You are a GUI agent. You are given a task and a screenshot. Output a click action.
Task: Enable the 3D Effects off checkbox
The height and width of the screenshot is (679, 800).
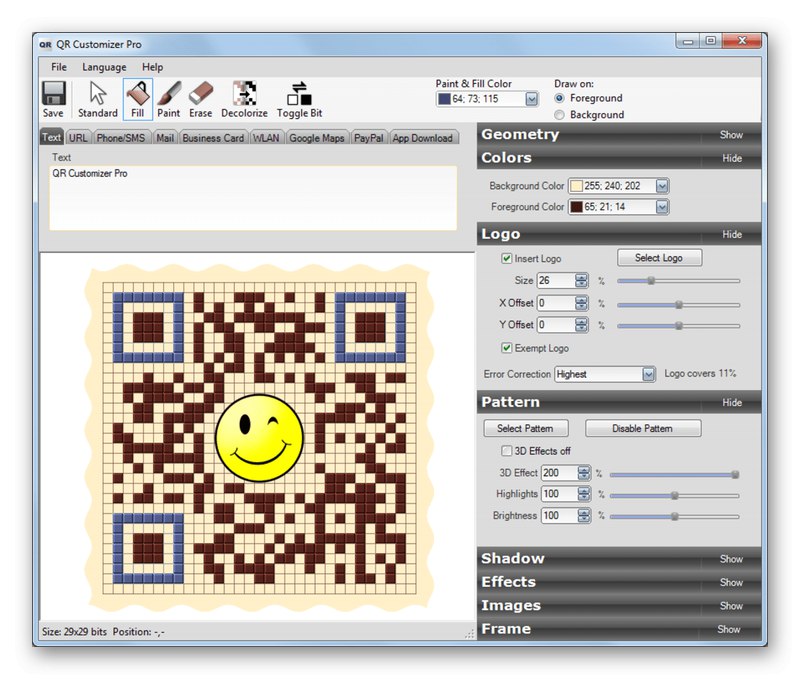click(x=508, y=451)
